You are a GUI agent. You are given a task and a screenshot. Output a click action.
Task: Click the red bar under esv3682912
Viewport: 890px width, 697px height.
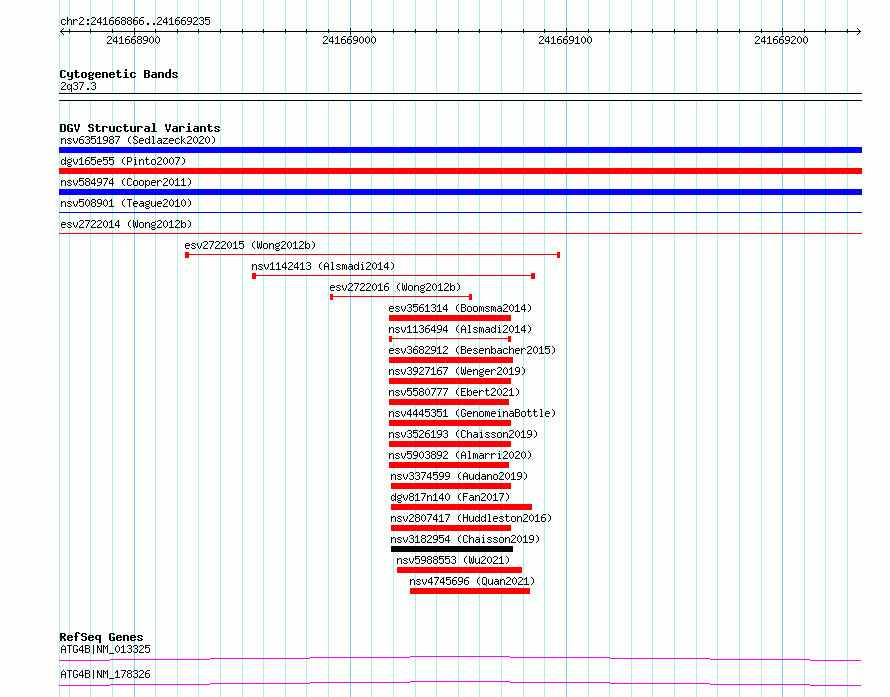coord(451,360)
